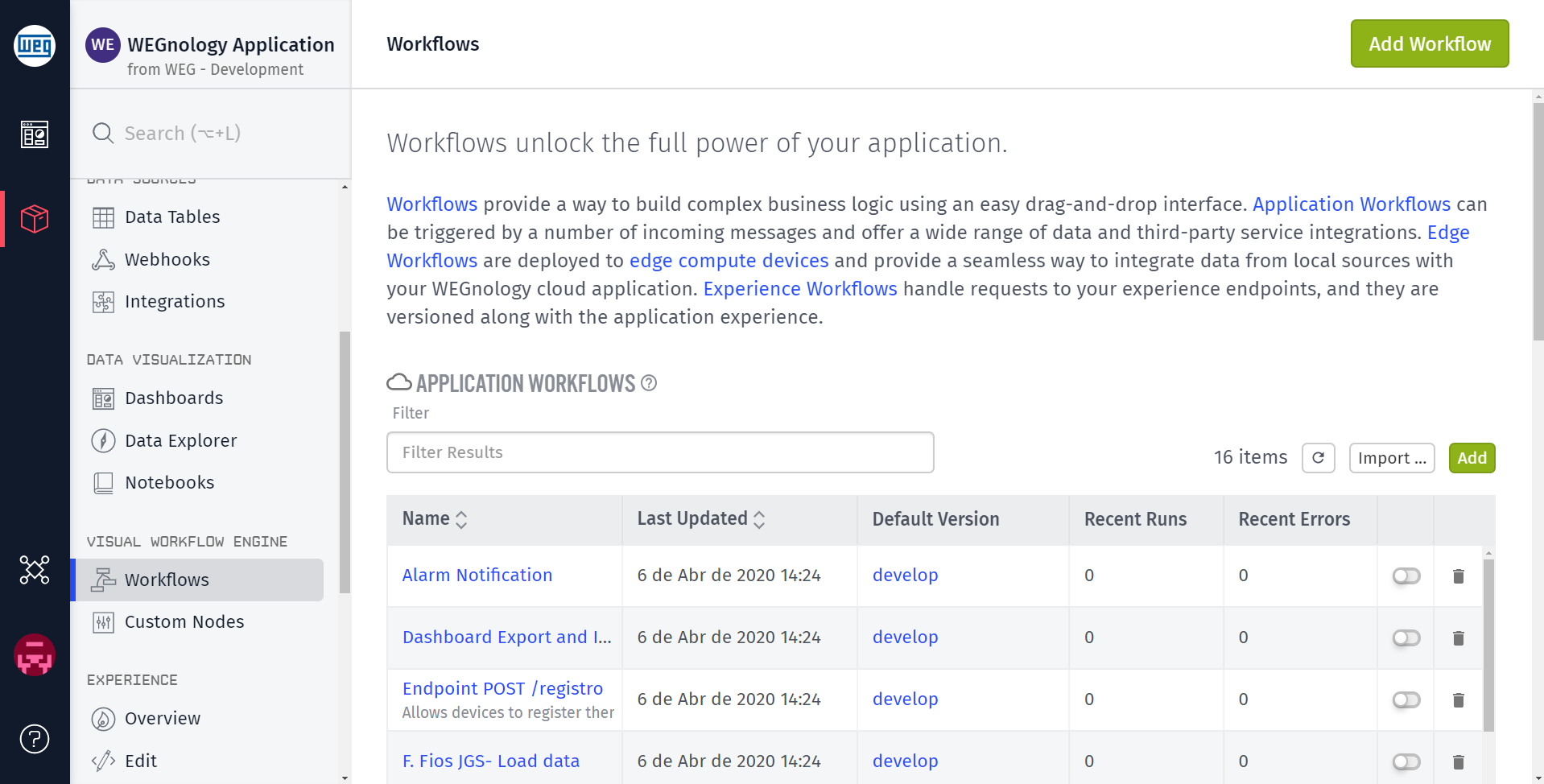The image size is (1544, 784).
Task: Toggle the Alarm Notification workflow enabled switch
Action: (x=1406, y=576)
